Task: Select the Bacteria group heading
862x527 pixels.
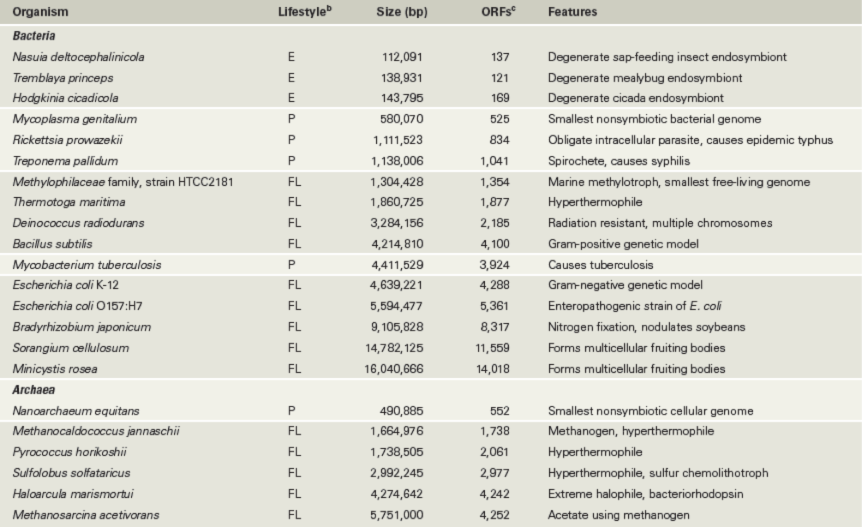Action: 34,36
